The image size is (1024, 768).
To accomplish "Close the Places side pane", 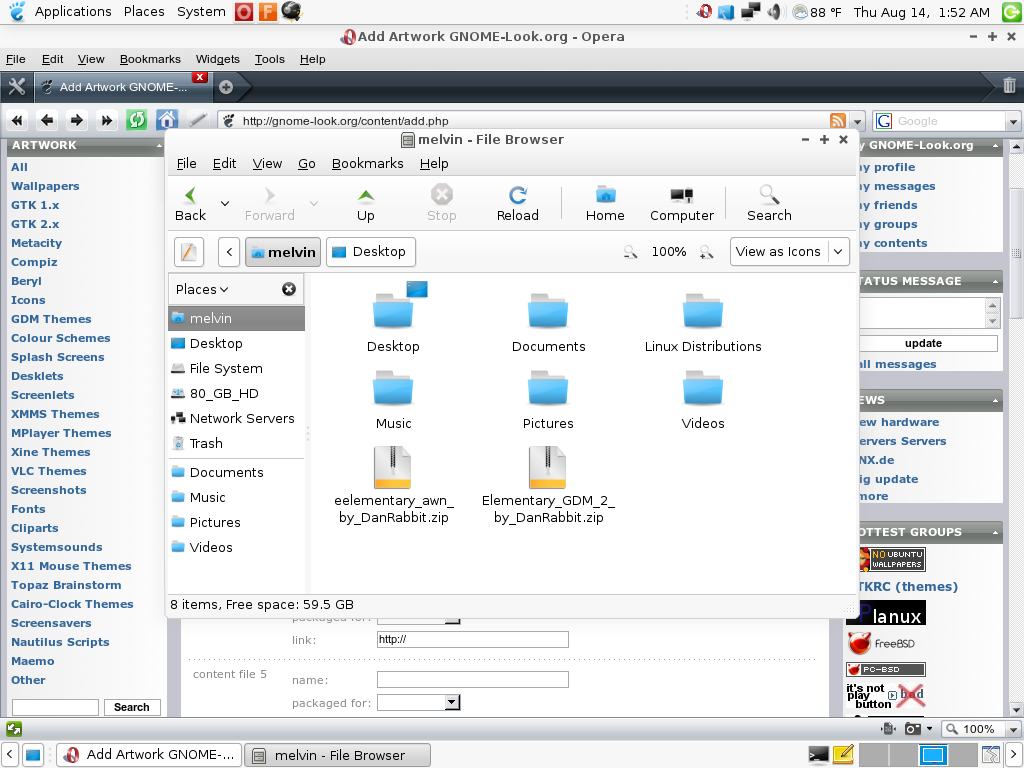I will pyautogui.click(x=289, y=289).
